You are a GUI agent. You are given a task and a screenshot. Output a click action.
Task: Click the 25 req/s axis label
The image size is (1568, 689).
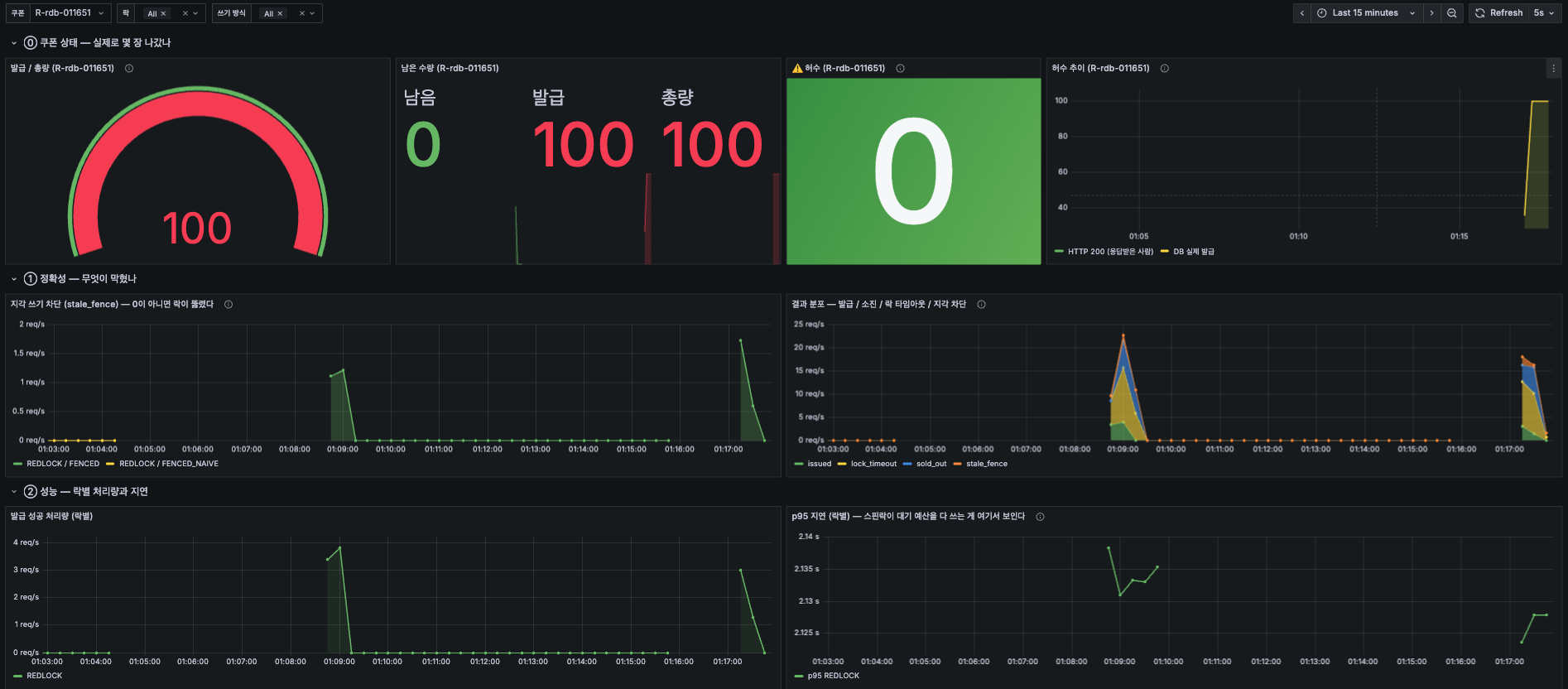tap(809, 325)
